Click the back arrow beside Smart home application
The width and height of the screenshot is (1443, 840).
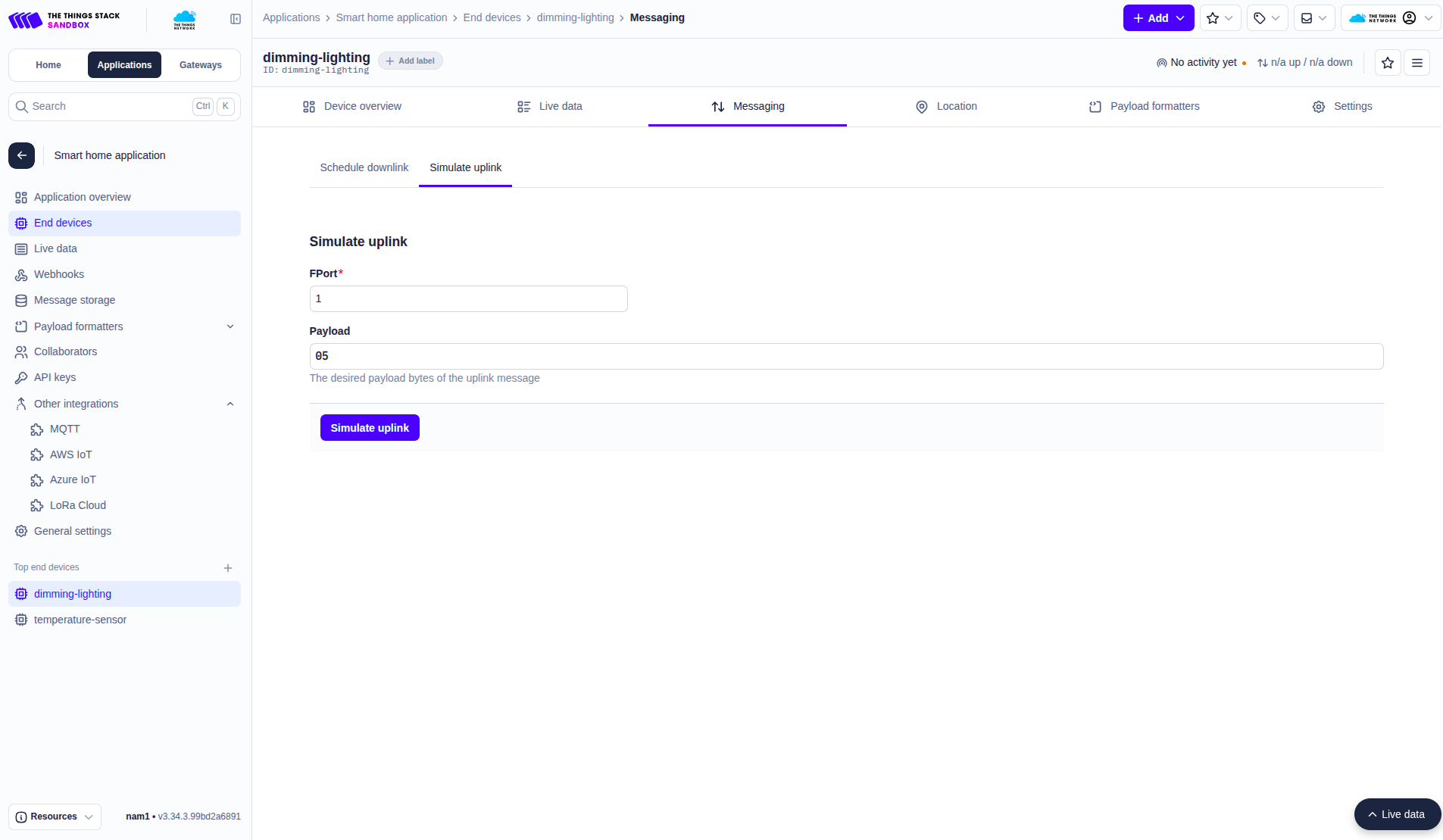tap(22, 155)
